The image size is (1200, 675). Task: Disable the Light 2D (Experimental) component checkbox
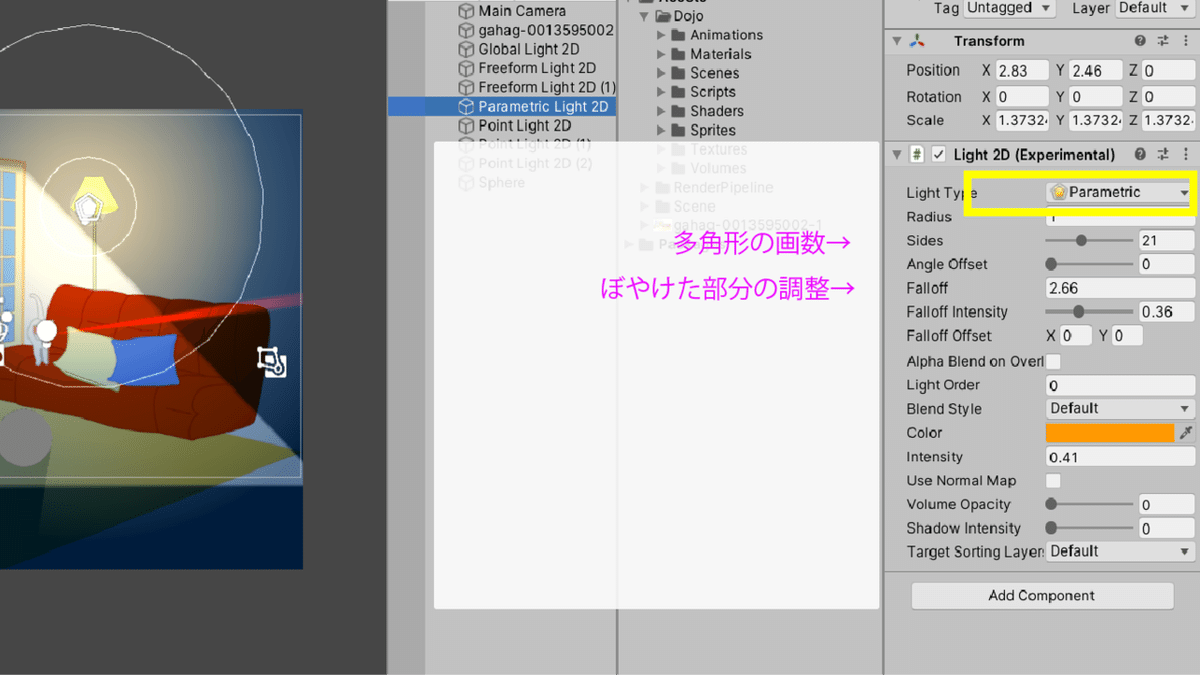click(x=938, y=154)
